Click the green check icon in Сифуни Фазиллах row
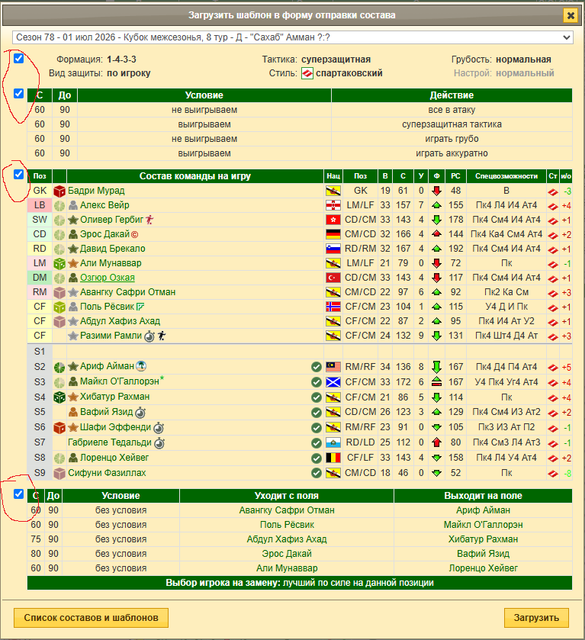585x640 pixels. tap(316, 473)
